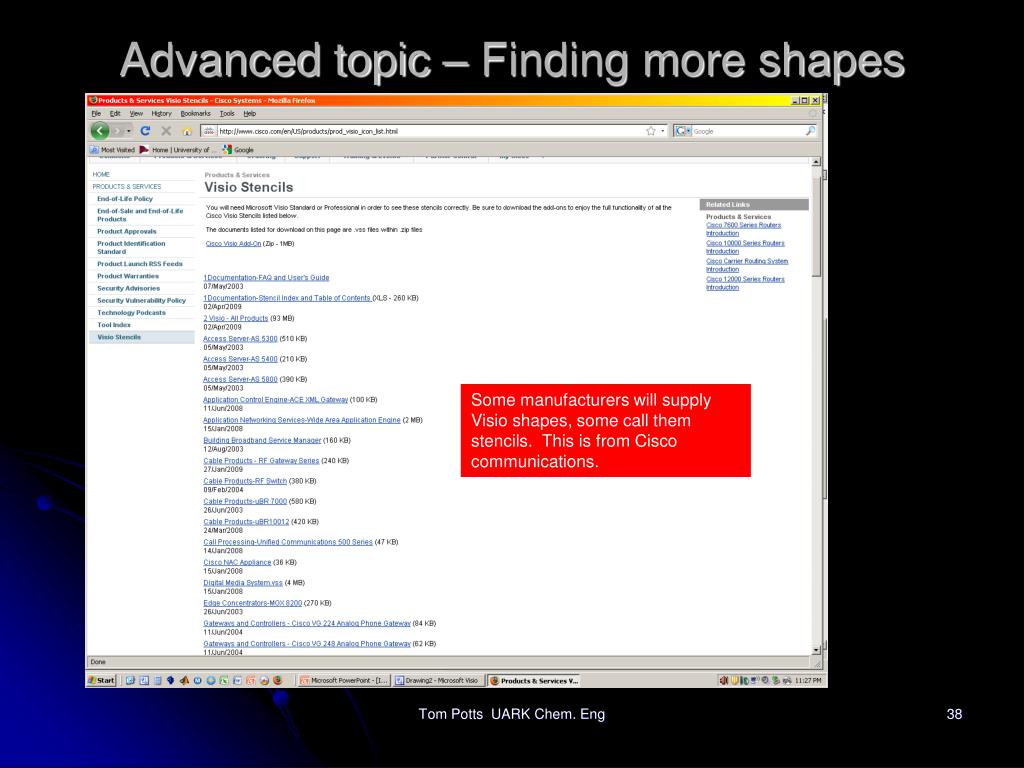Image resolution: width=1024 pixels, height=768 pixels.
Task: Open the Bookmarks menu
Action: [x=196, y=113]
